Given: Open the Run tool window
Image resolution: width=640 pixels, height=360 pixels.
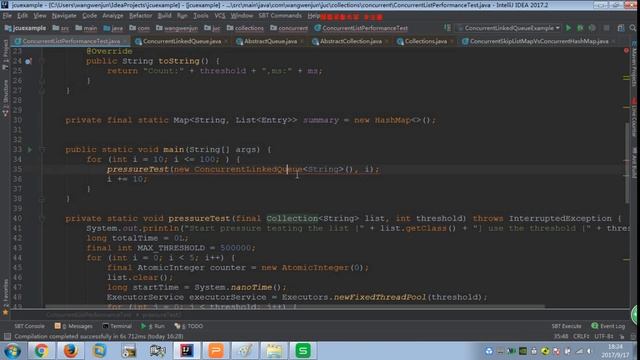Looking at the screenshot, I should (153, 326).
